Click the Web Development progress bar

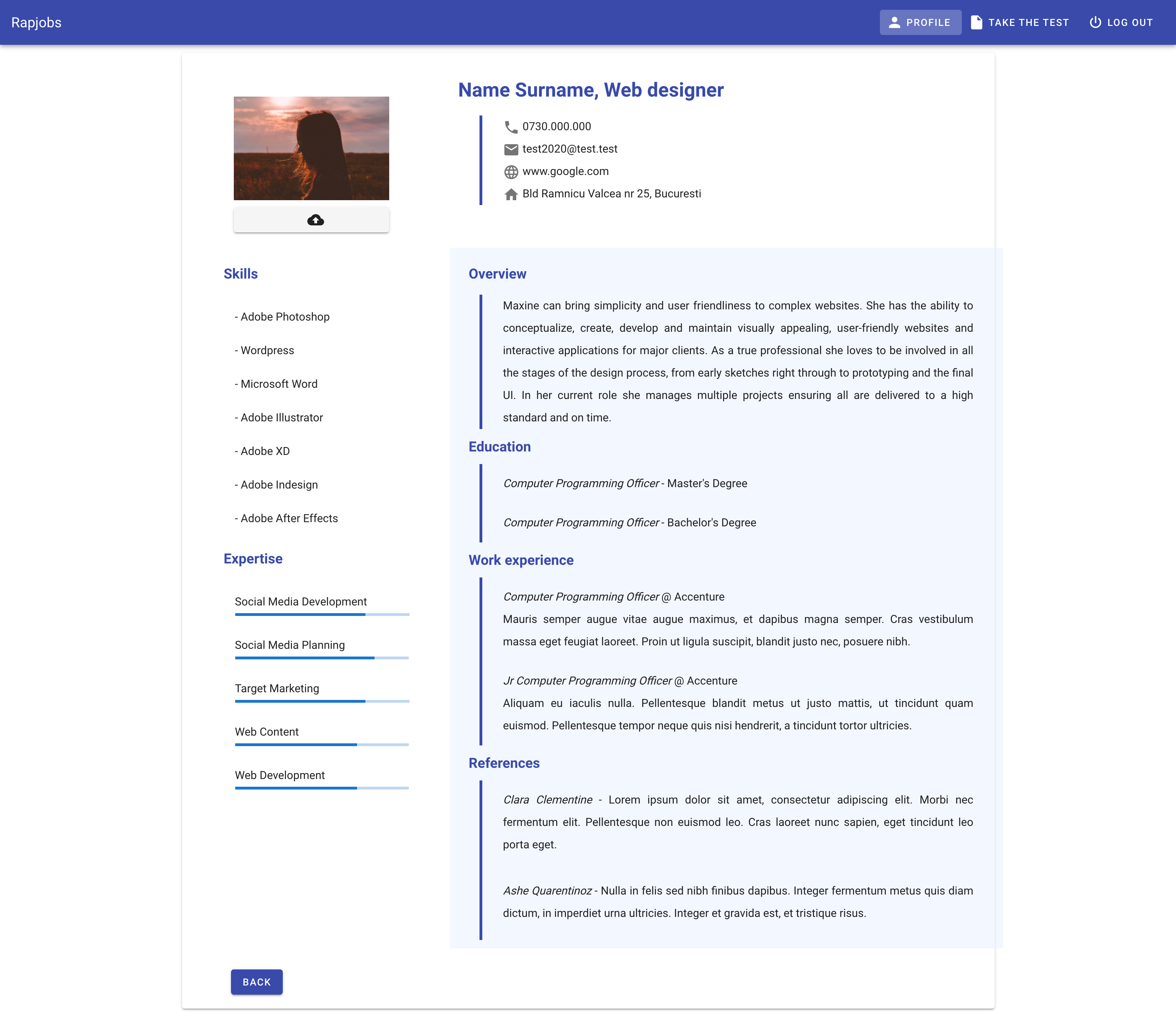pos(322,788)
